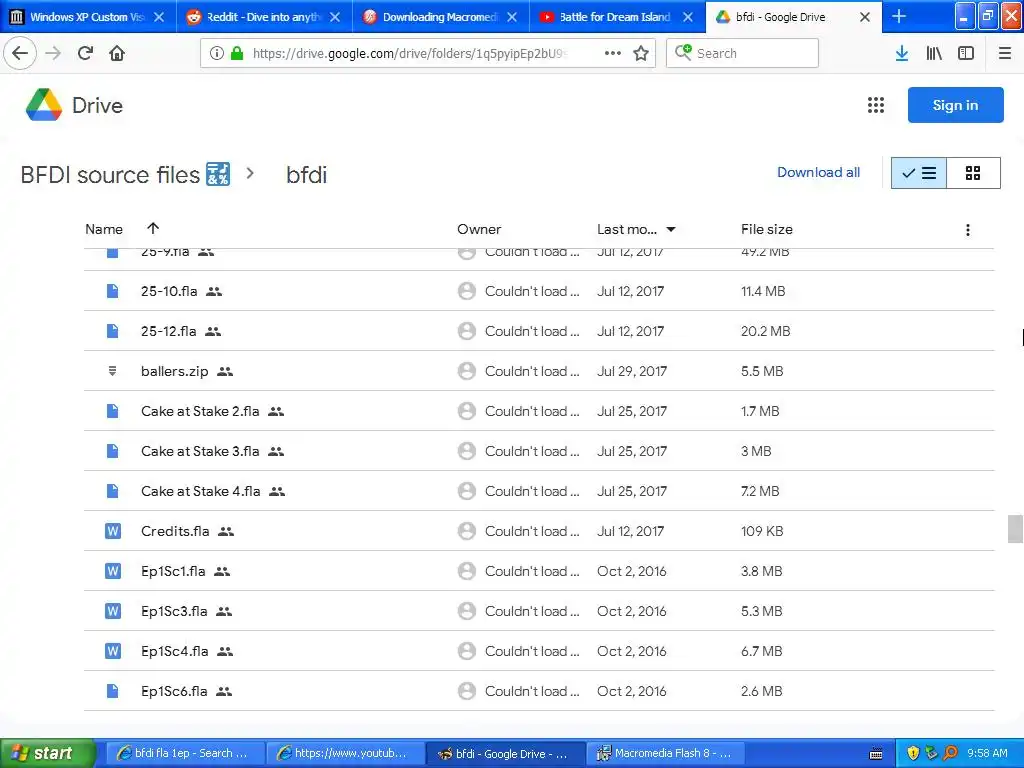
Task: Select Cake at Stake 3.fla name
Action: 200,451
